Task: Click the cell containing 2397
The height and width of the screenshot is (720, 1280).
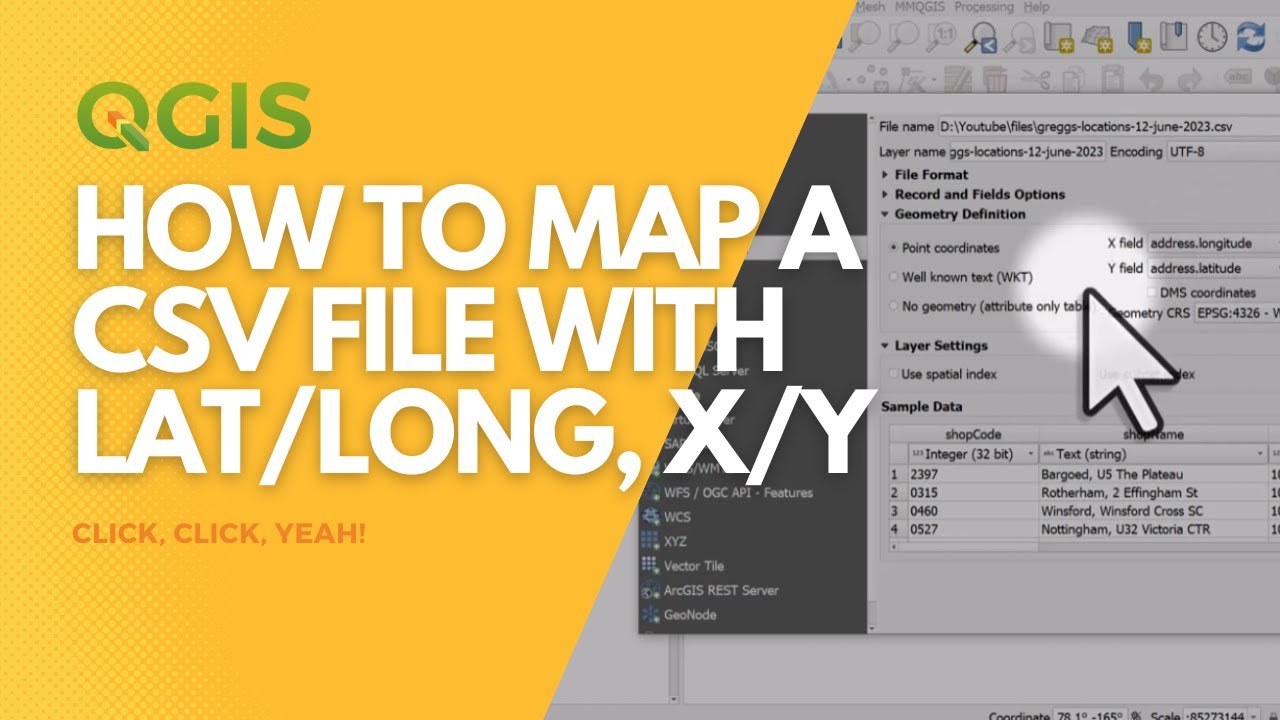Action: (x=972, y=474)
